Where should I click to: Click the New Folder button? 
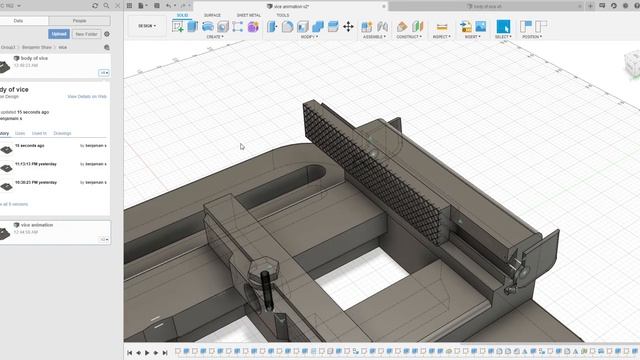pos(87,34)
